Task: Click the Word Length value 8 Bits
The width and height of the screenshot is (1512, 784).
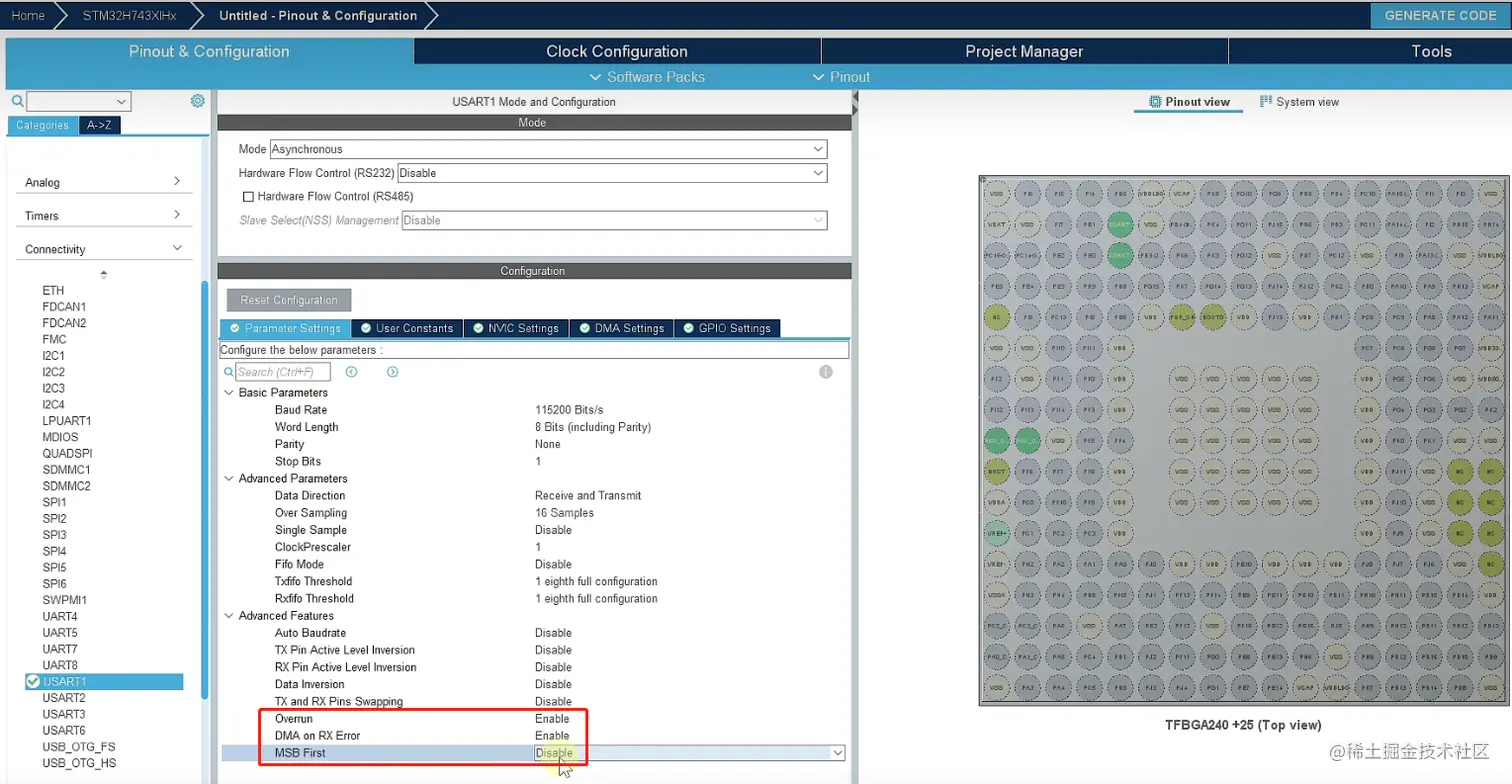Action: (x=593, y=427)
